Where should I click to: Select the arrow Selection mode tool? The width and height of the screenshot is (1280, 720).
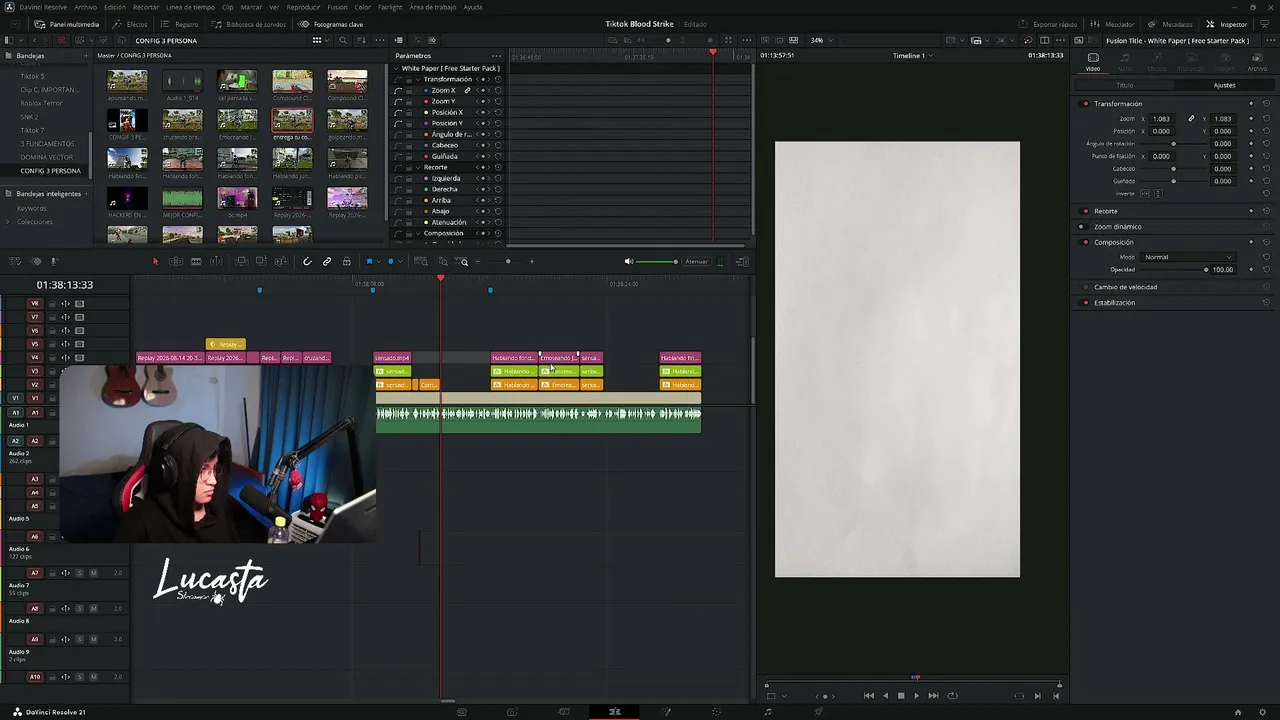click(155, 262)
